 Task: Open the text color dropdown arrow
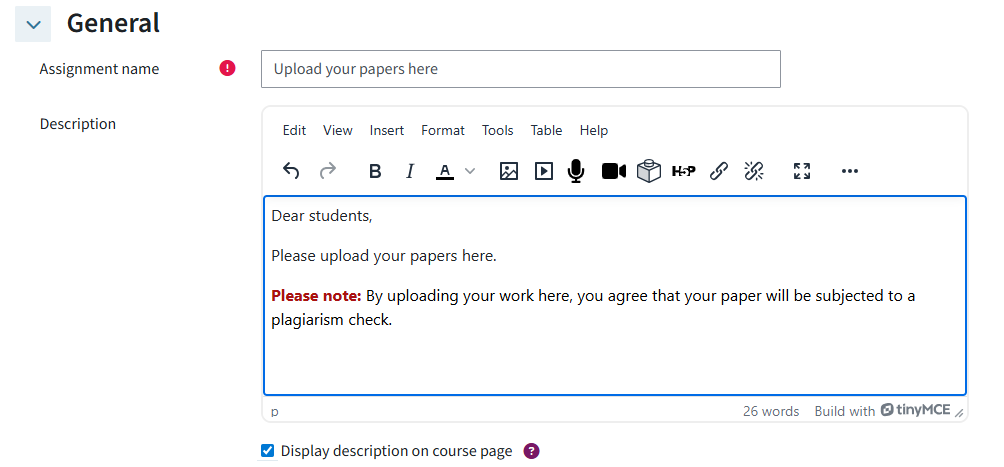pos(470,171)
